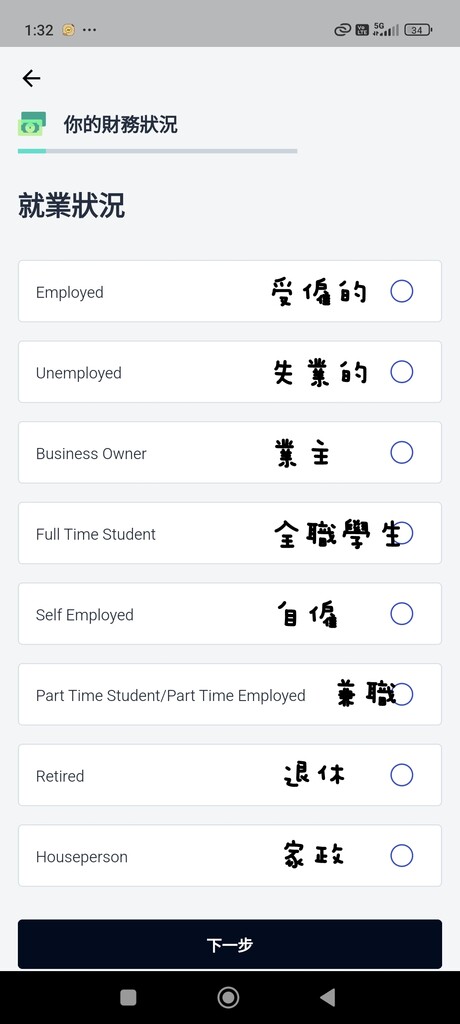Tap the 就業狀況 section heading
Screen dimensions: 460x1024
pos(71,206)
